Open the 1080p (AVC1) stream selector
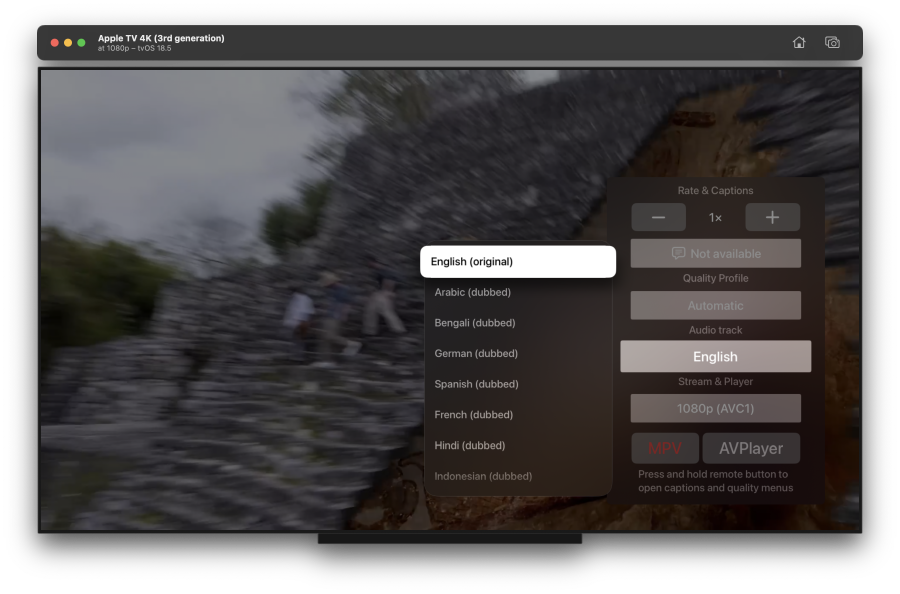 tap(715, 408)
